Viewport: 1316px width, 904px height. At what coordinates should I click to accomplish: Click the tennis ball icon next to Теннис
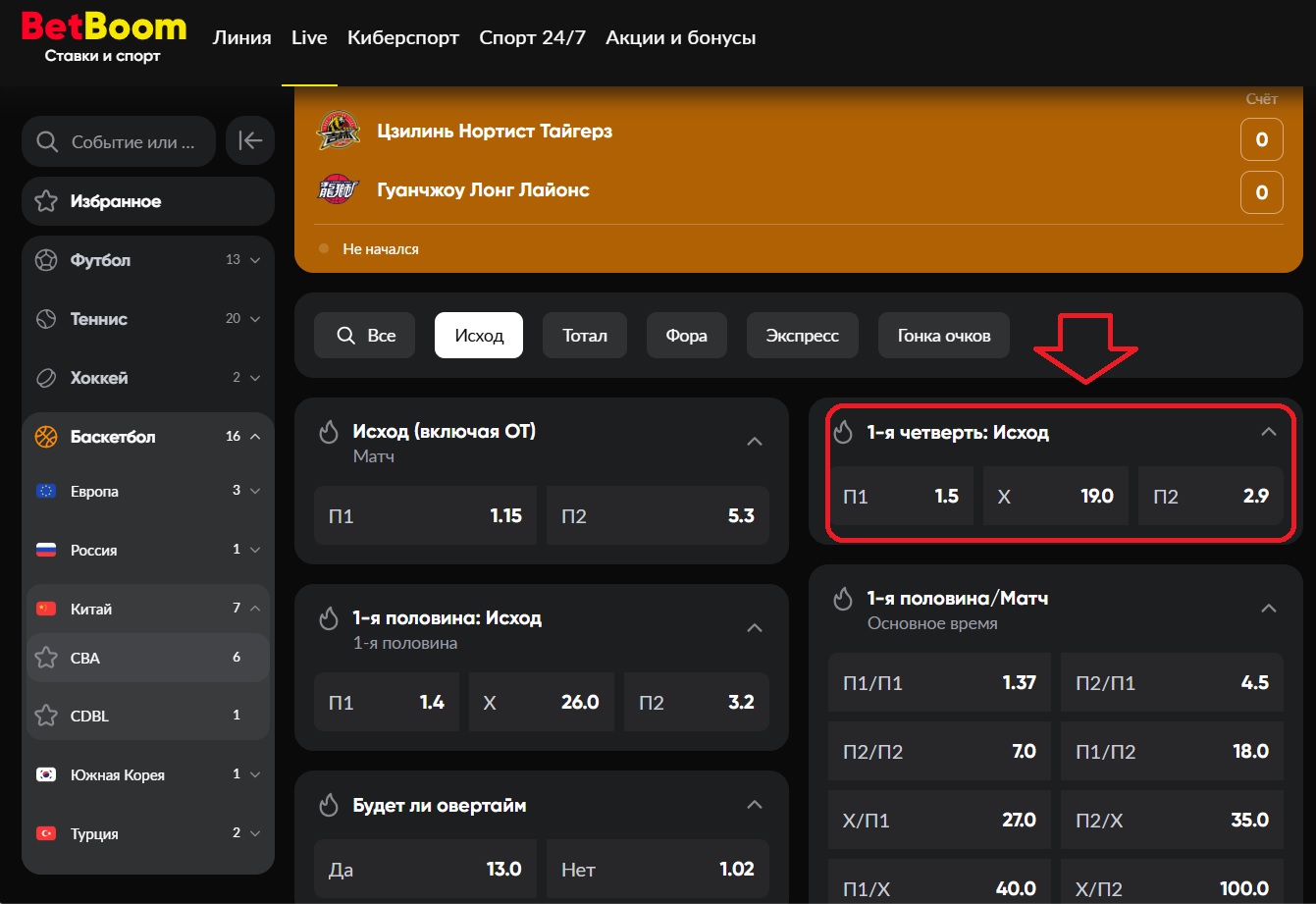(x=45, y=319)
